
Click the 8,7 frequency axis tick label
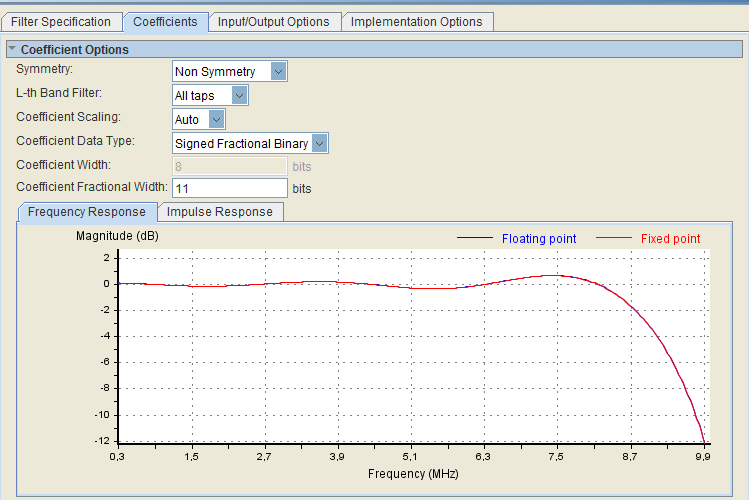(x=630, y=457)
